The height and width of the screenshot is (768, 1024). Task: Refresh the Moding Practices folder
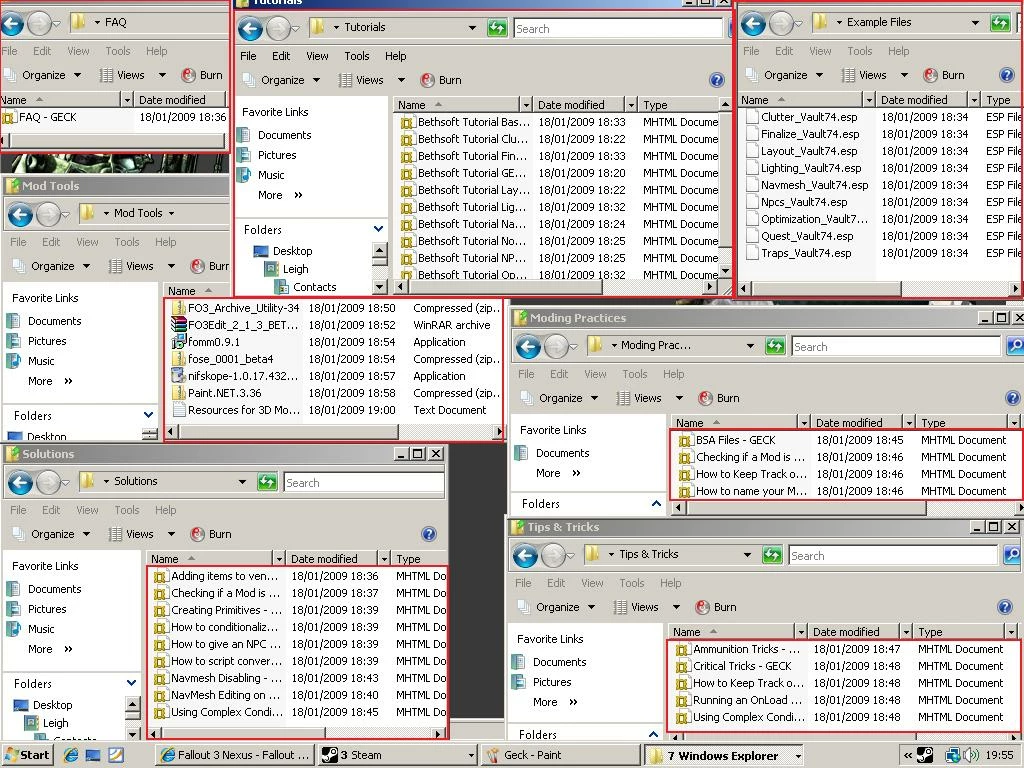[775, 345]
